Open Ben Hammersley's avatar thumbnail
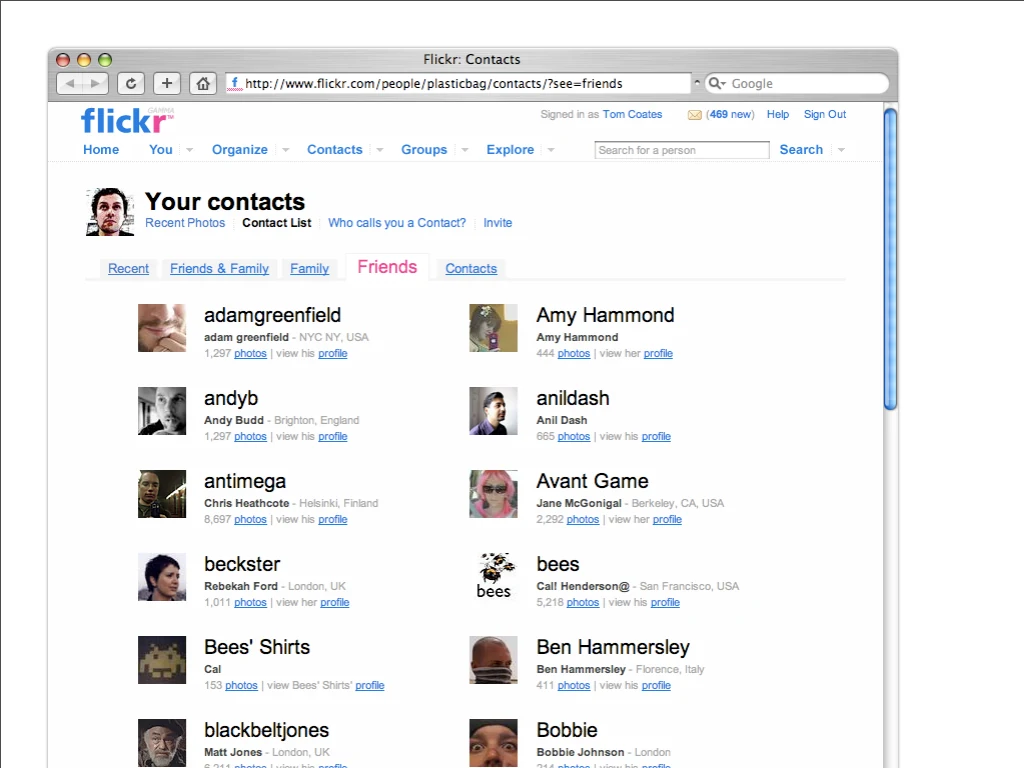The image size is (1024, 768). [x=493, y=660]
